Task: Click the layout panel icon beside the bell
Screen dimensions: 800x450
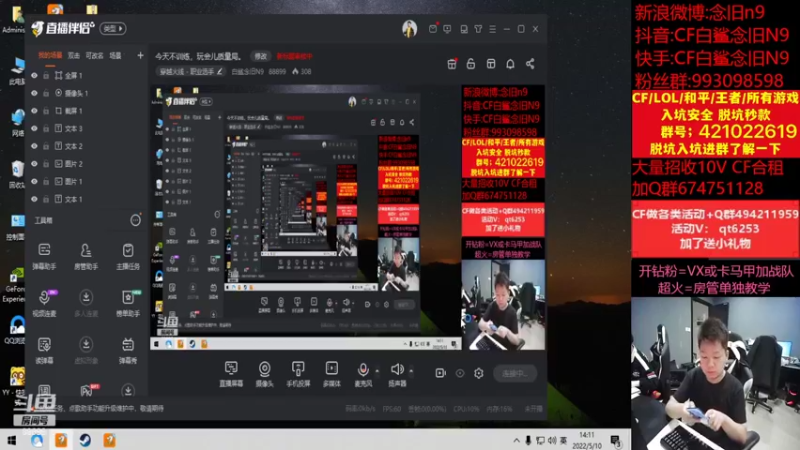Action: click(x=491, y=64)
